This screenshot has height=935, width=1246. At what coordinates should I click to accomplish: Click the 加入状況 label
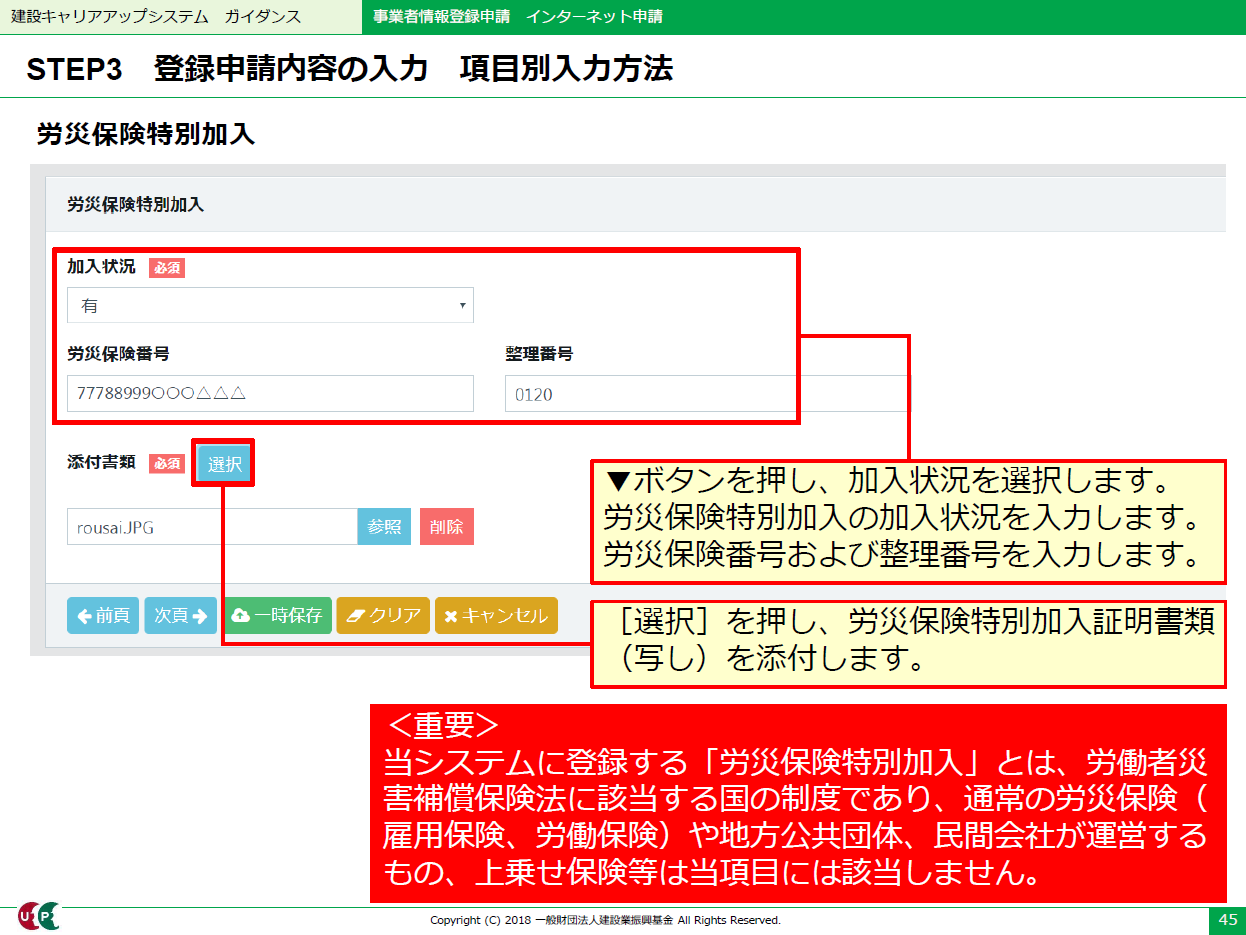(101, 267)
